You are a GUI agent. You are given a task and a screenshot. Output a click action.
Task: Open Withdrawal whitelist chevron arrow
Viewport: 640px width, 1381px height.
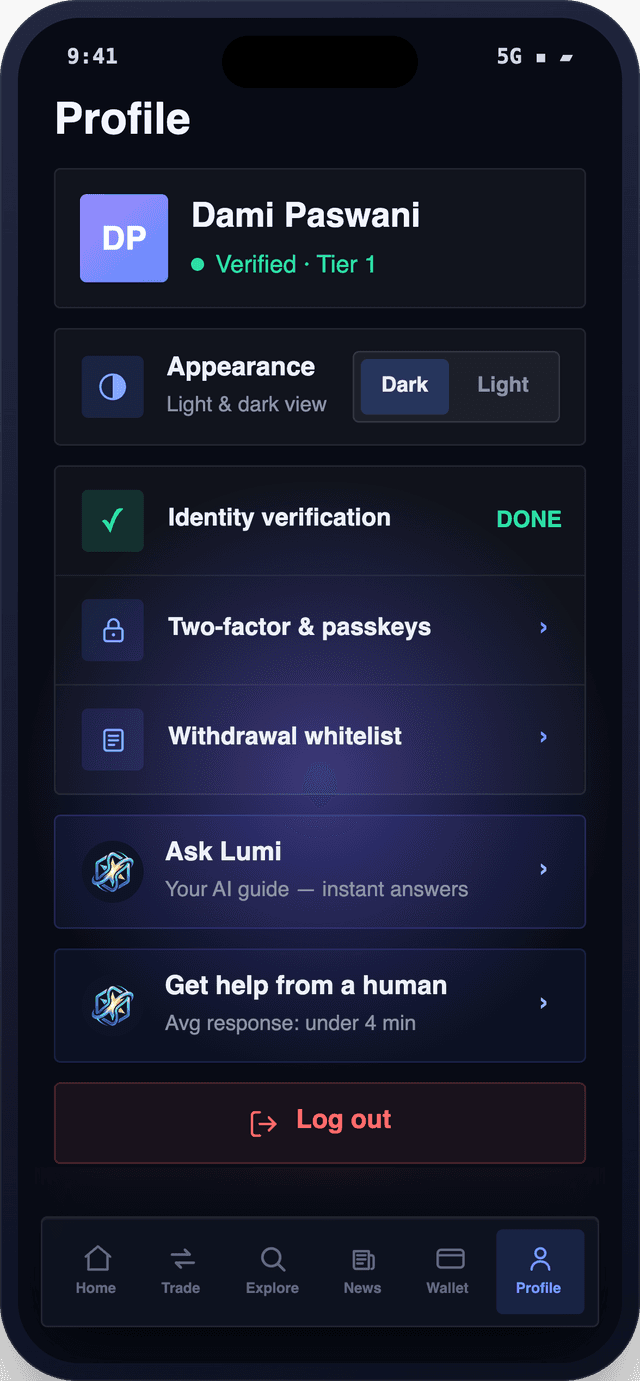point(544,737)
